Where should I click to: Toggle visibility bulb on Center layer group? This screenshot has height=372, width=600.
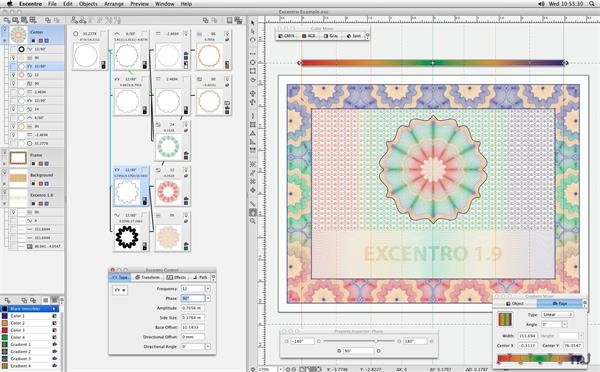coord(4,29)
